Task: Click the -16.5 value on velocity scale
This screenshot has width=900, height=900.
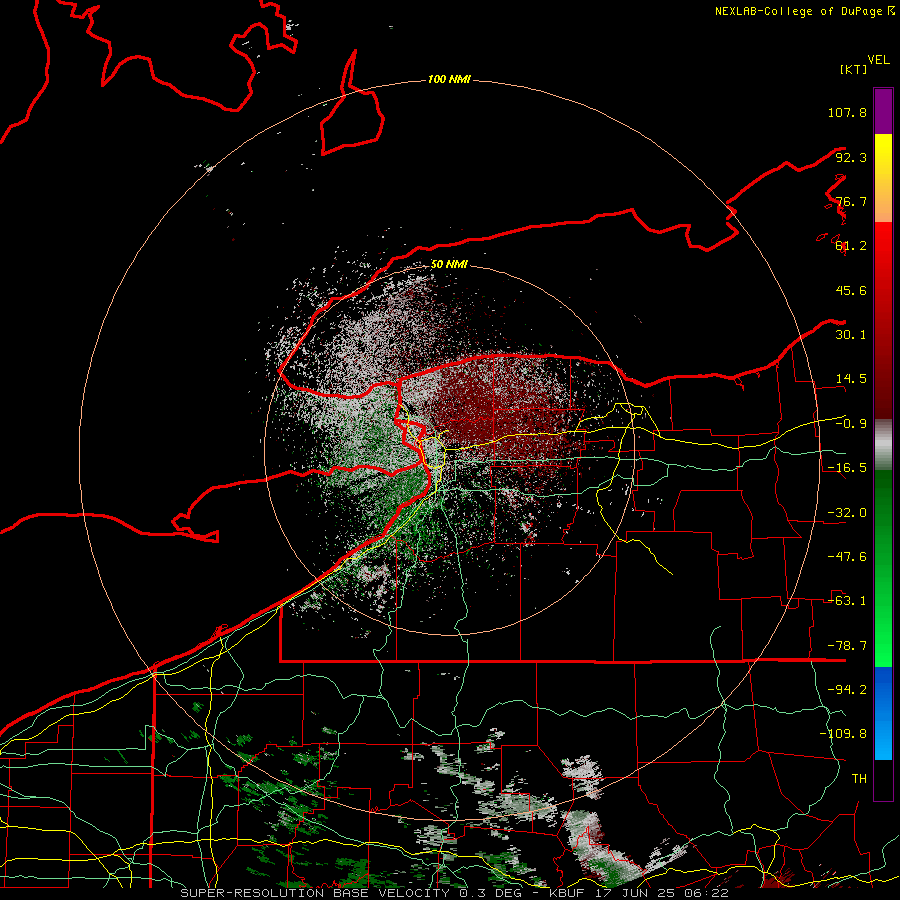Action: [x=847, y=468]
